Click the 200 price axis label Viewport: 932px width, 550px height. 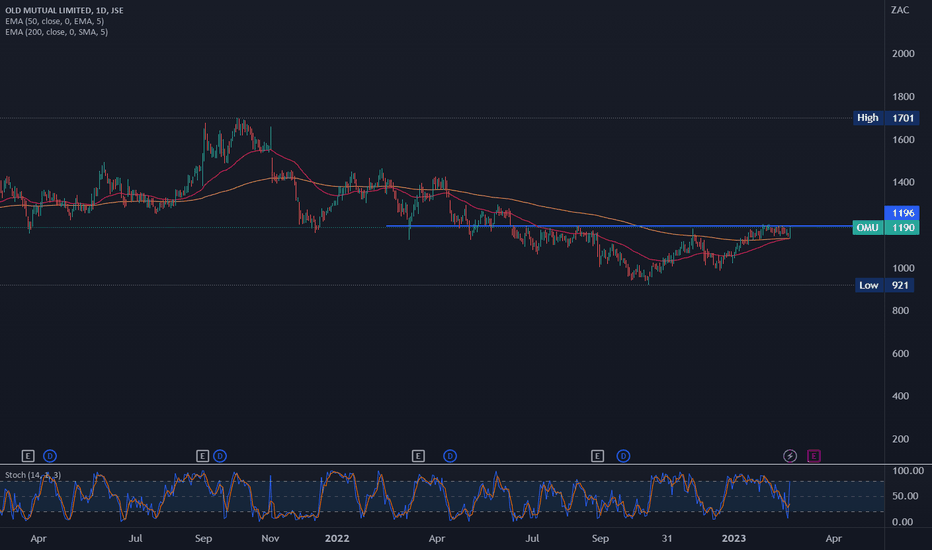(900, 439)
